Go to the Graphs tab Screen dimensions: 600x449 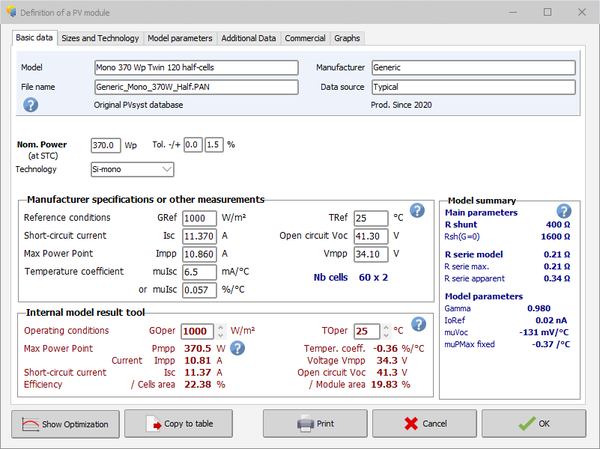tap(347, 38)
